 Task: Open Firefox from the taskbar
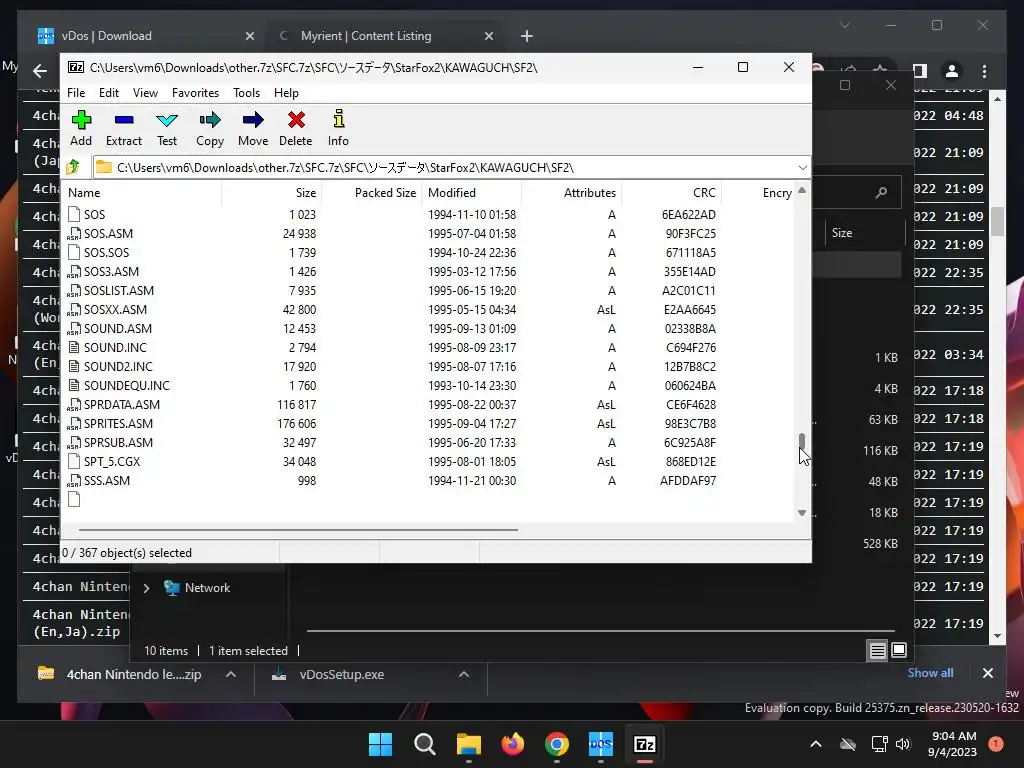click(x=513, y=744)
